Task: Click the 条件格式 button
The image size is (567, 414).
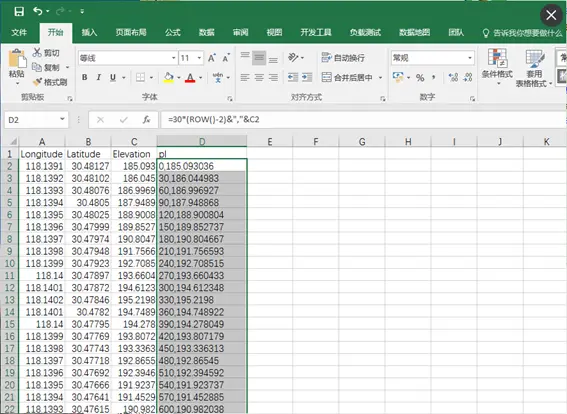Action: [497, 67]
